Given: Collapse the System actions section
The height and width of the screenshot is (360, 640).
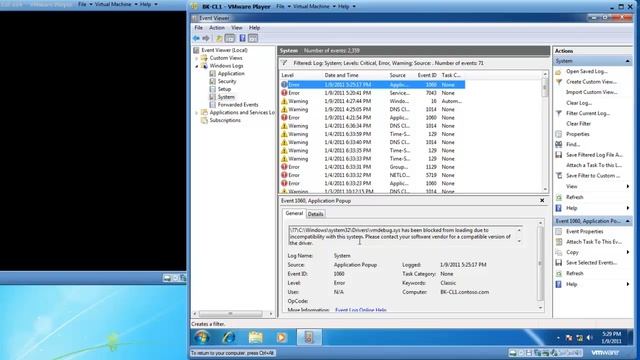Looking at the screenshot, I should (627, 61).
